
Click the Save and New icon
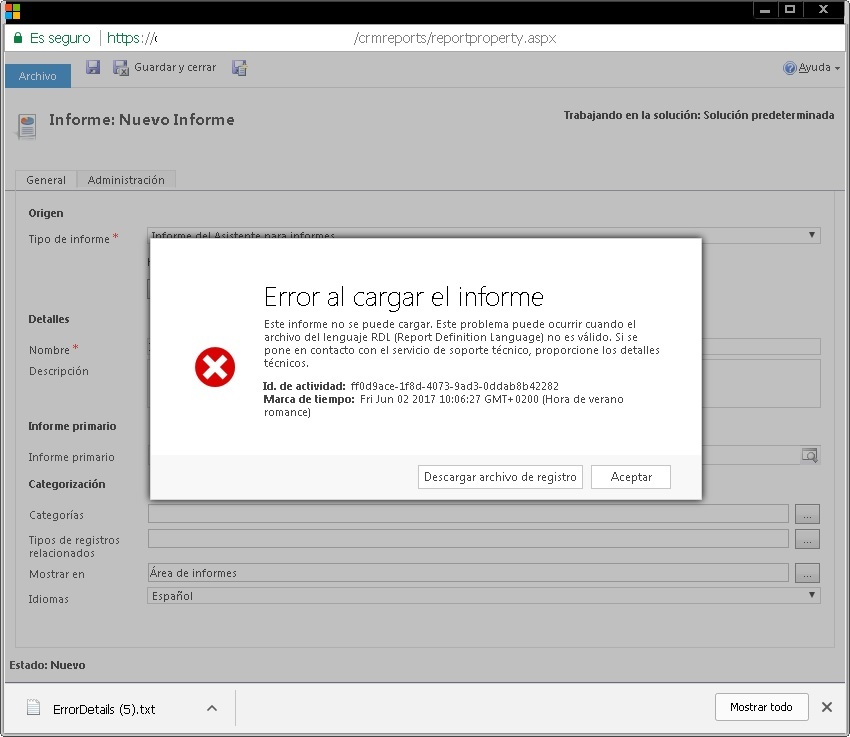click(240, 68)
